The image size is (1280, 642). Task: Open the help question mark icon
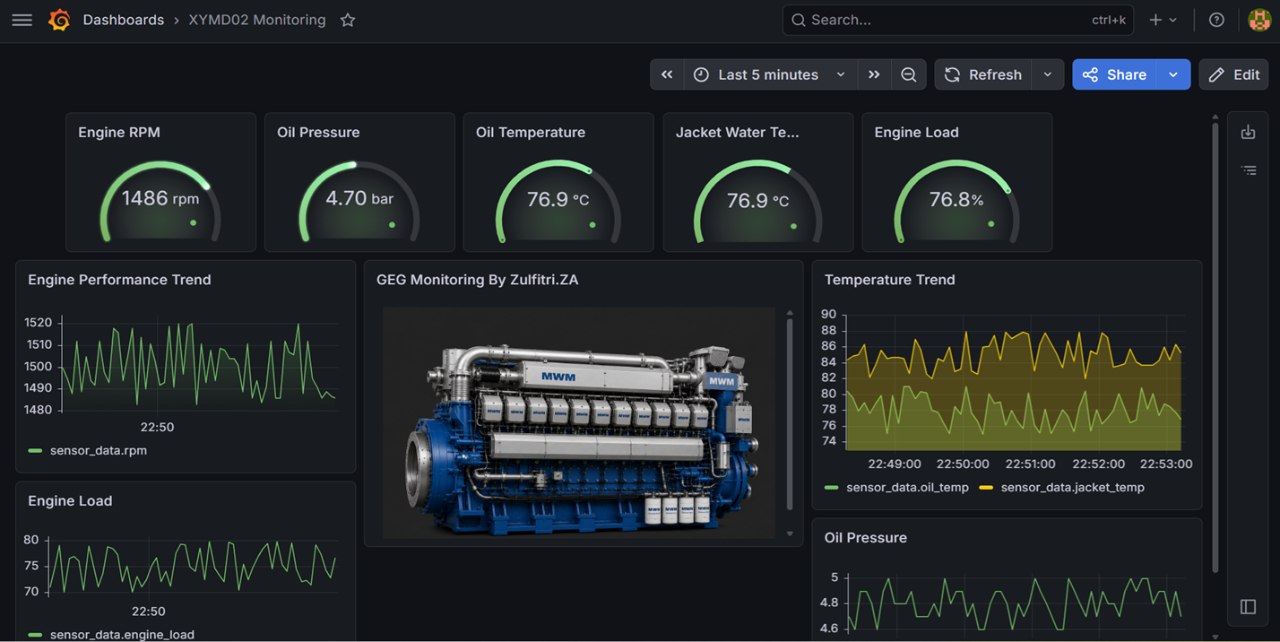1216,20
